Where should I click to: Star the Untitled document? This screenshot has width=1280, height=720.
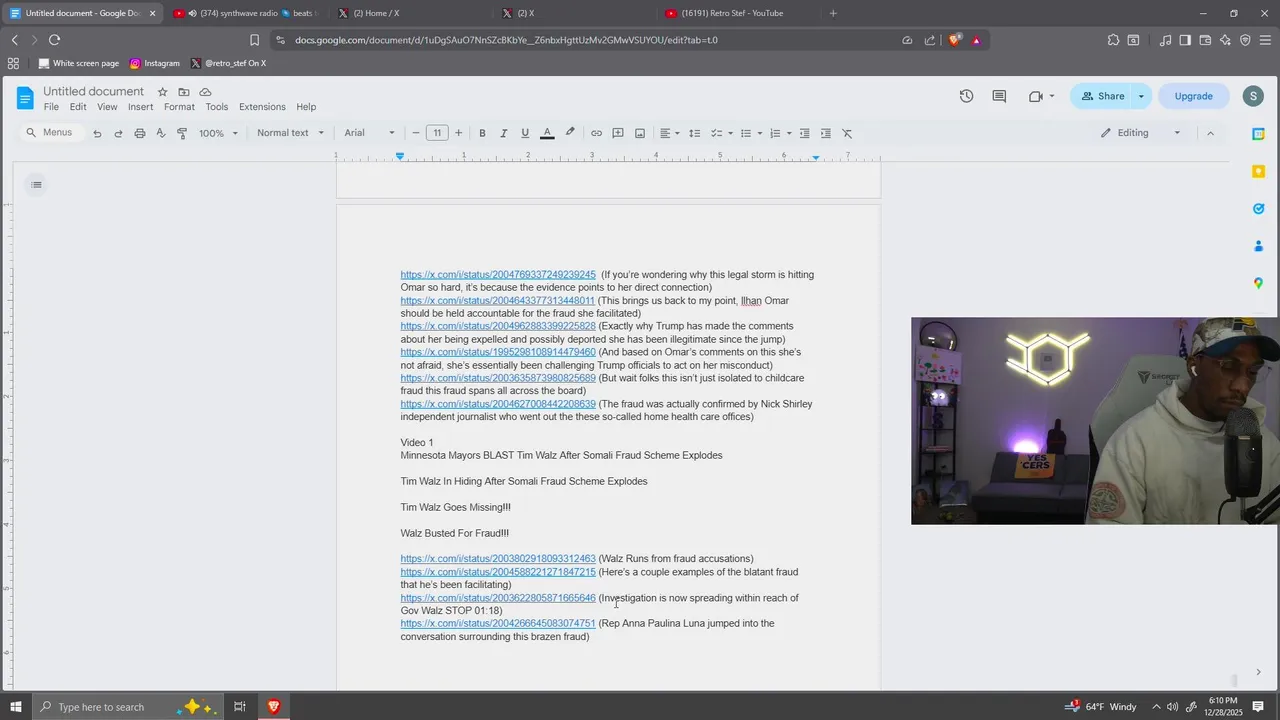[x=162, y=92]
